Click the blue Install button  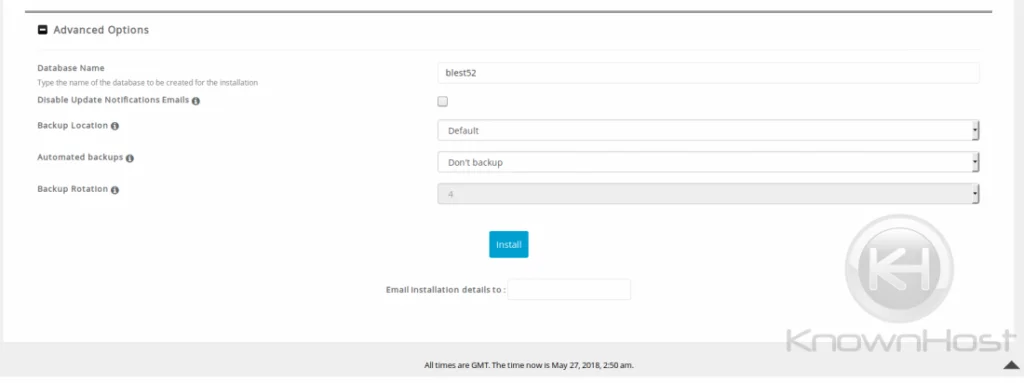click(x=509, y=244)
